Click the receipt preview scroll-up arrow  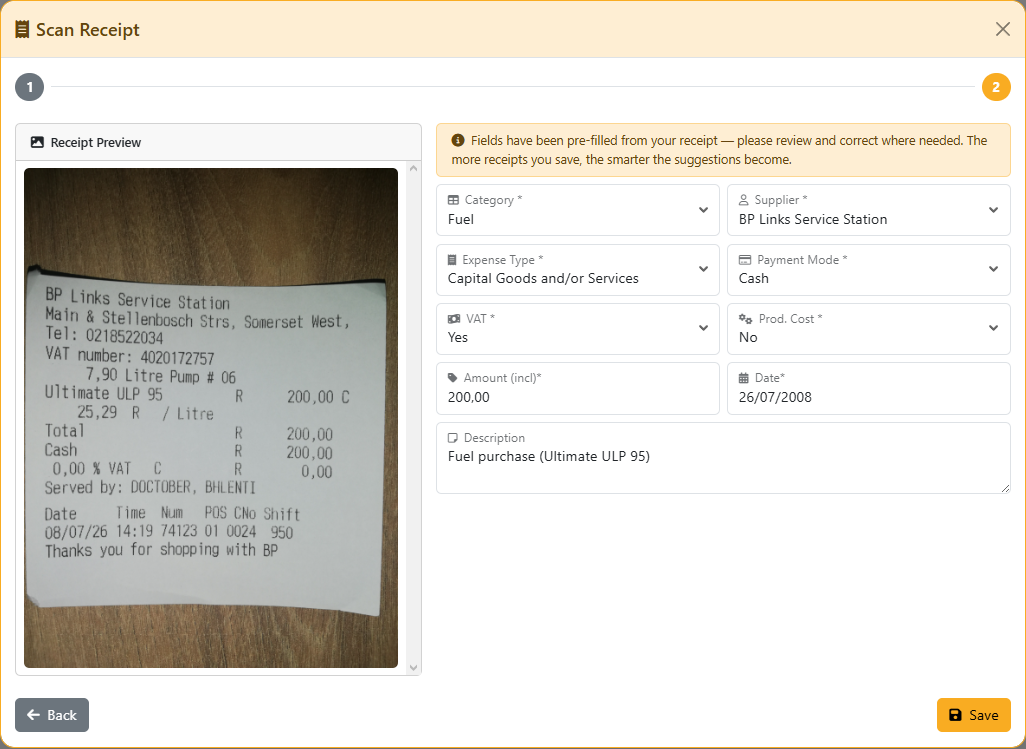pyautogui.click(x=413, y=169)
